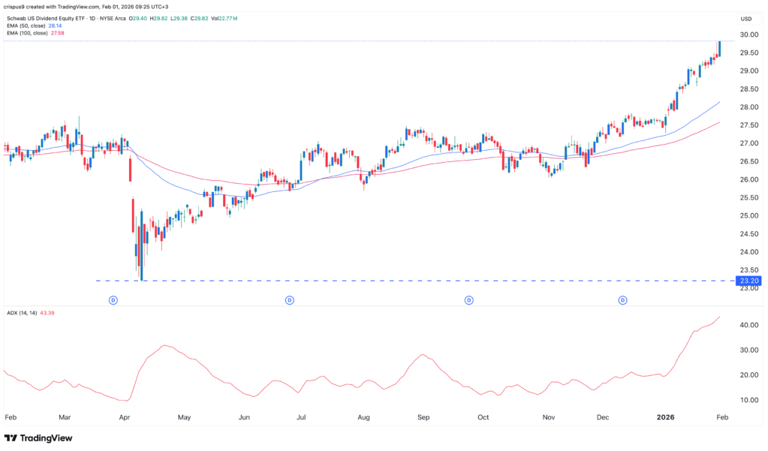Click the Sep label on time axis
Viewport: 768px width, 451px height.
423,417
